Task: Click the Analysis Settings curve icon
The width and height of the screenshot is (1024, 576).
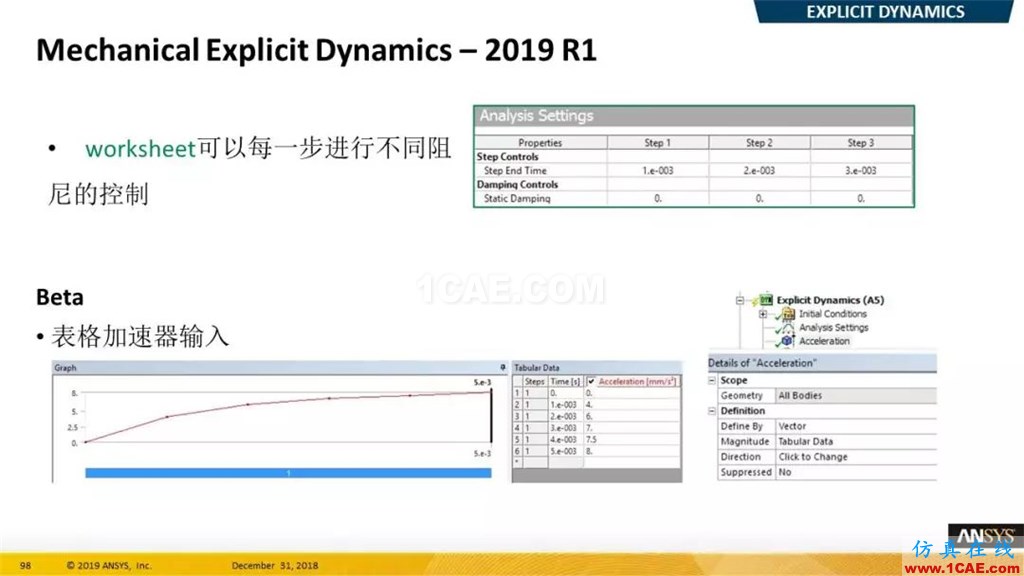Action: pyautogui.click(x=788, y=328)
